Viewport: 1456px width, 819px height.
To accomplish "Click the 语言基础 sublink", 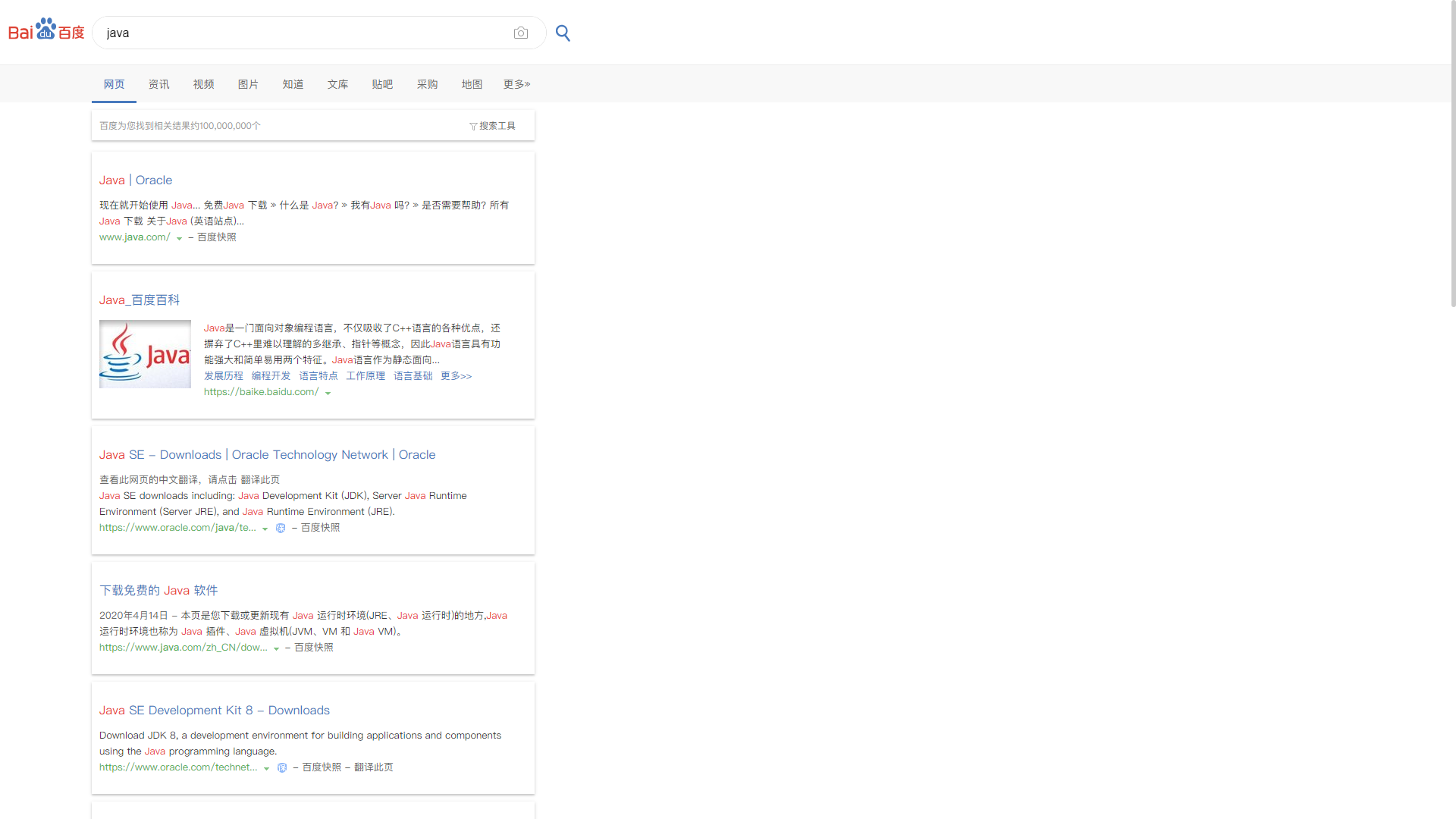I will (x=413, y=376).
